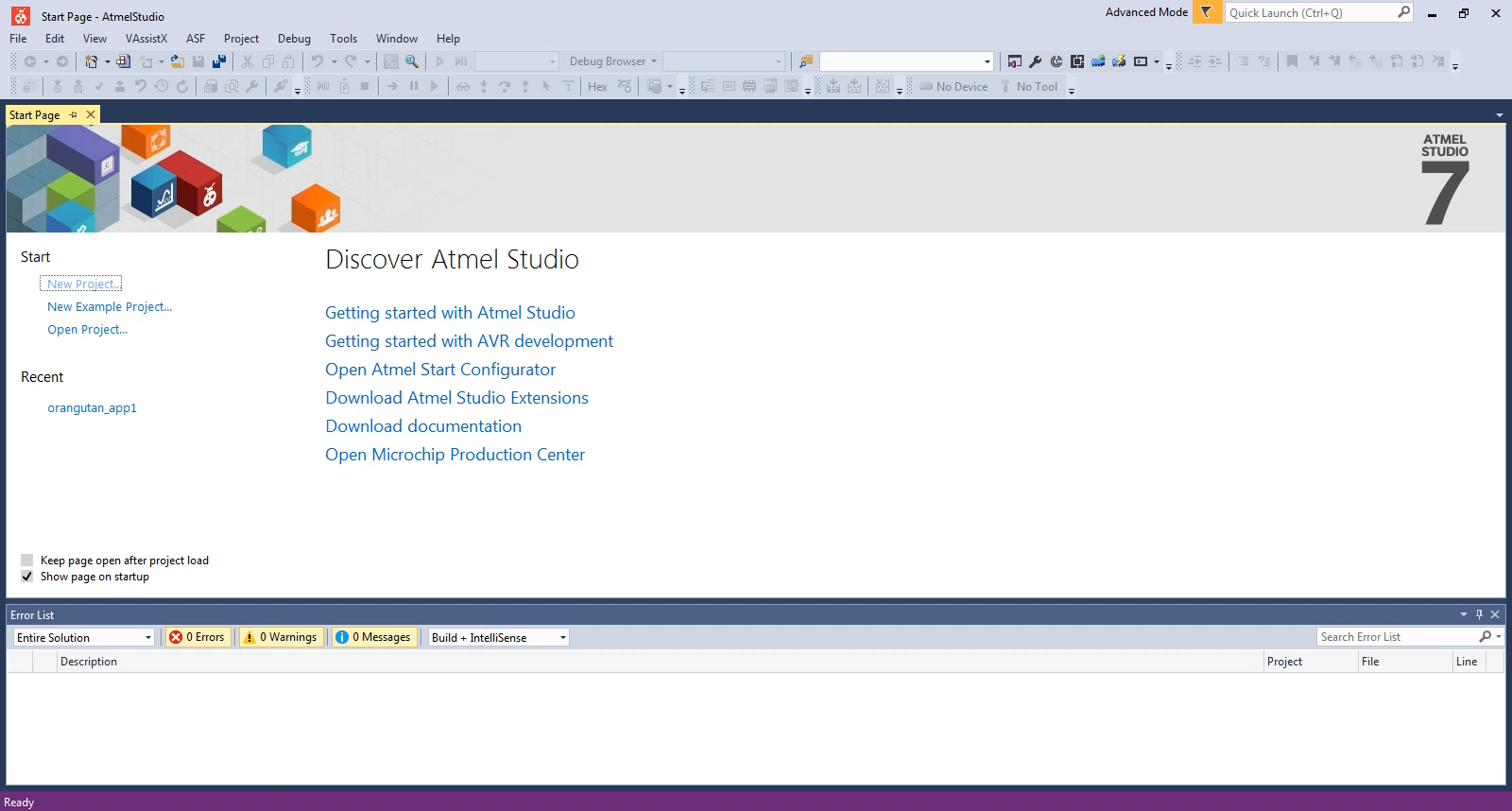The height and width of the screenshot is (811, 1512).
Task: Toggle the 0 Warnings filter
Action: click(x=280, y=637)
